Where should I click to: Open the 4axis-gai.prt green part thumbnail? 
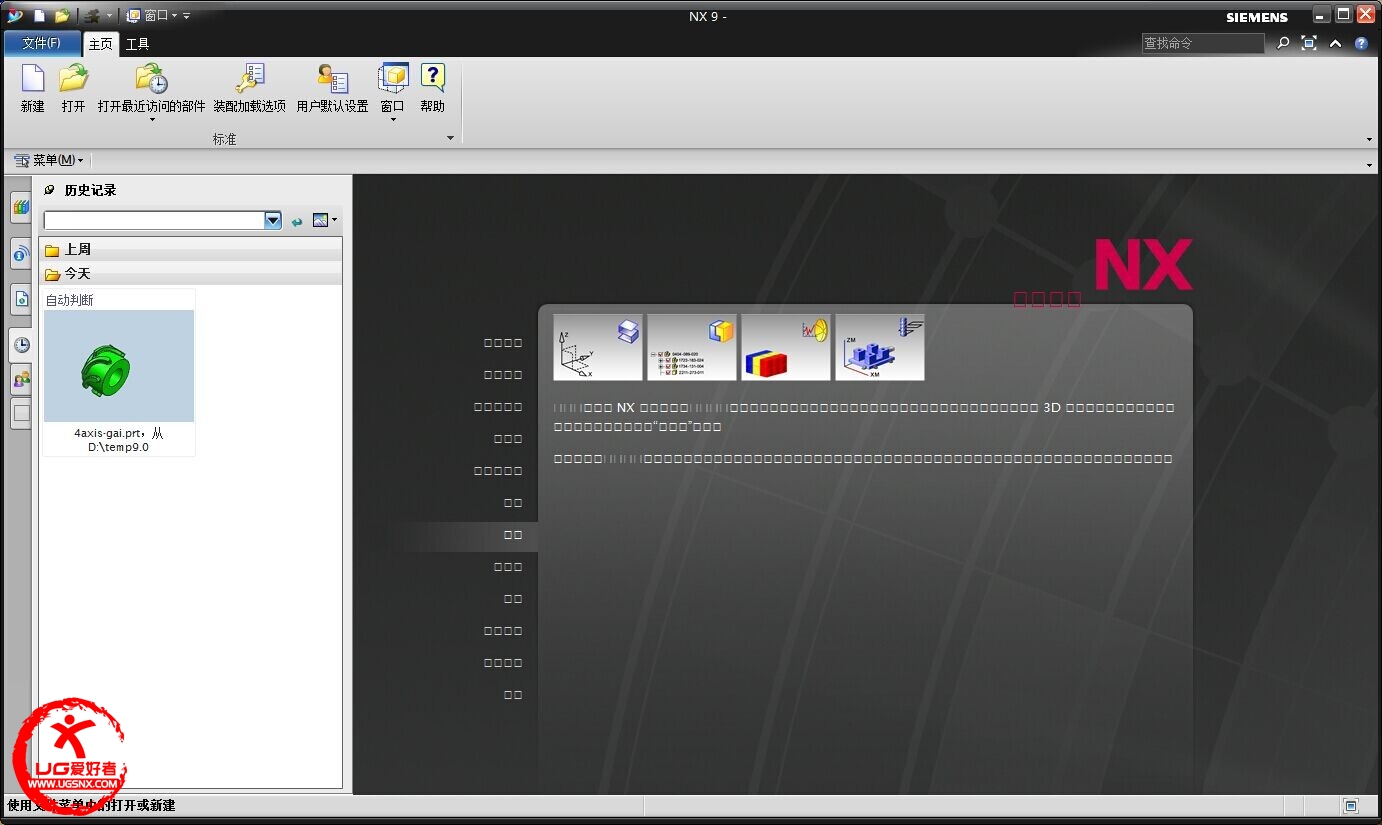coord(119,366)
